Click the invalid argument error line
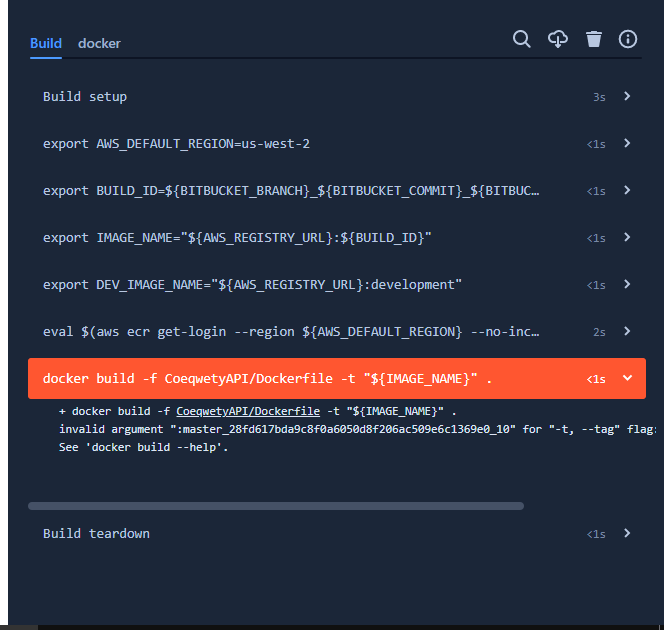 click(357, 429)
